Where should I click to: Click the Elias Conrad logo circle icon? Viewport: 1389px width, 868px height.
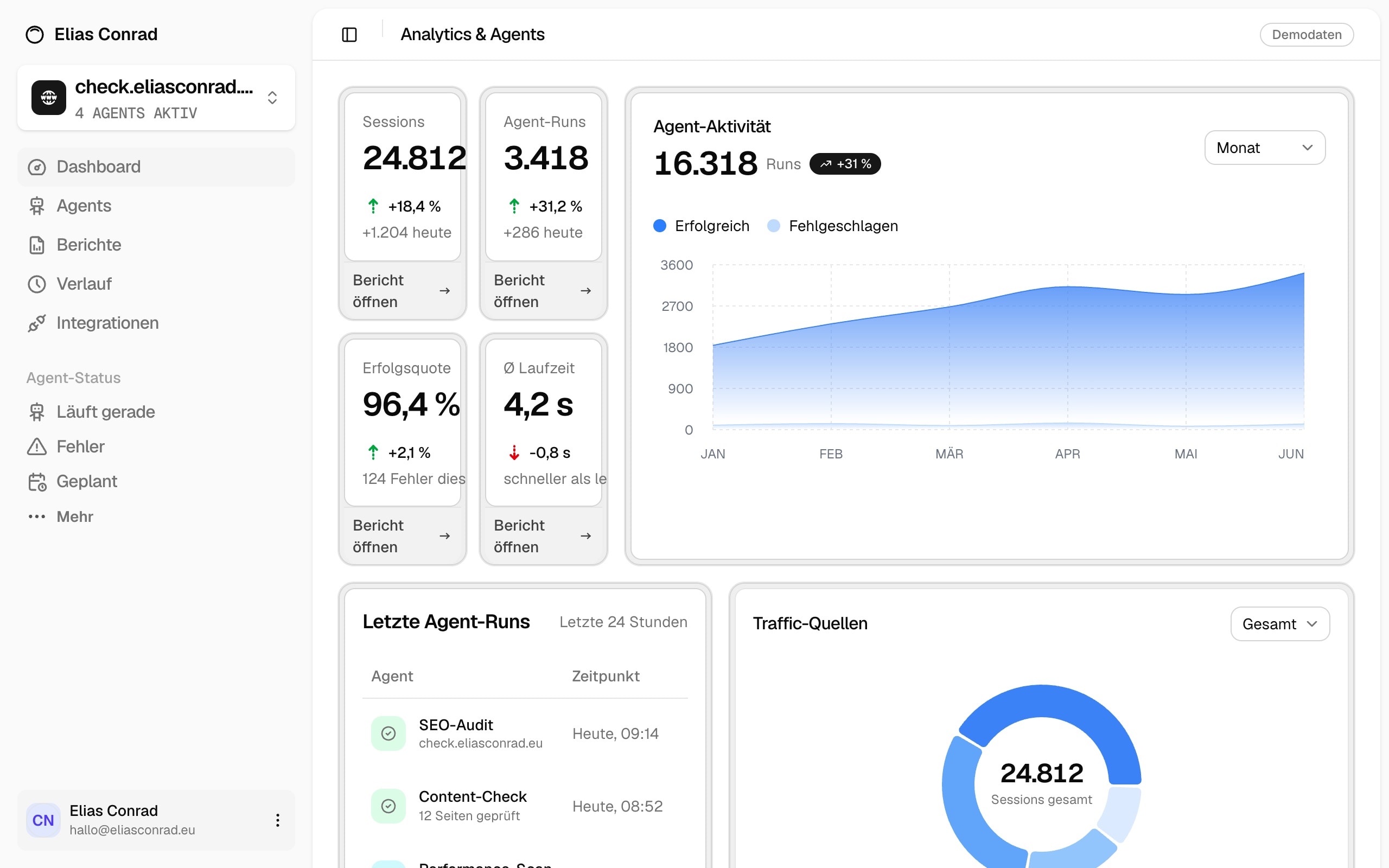click(x=34, y=34)
